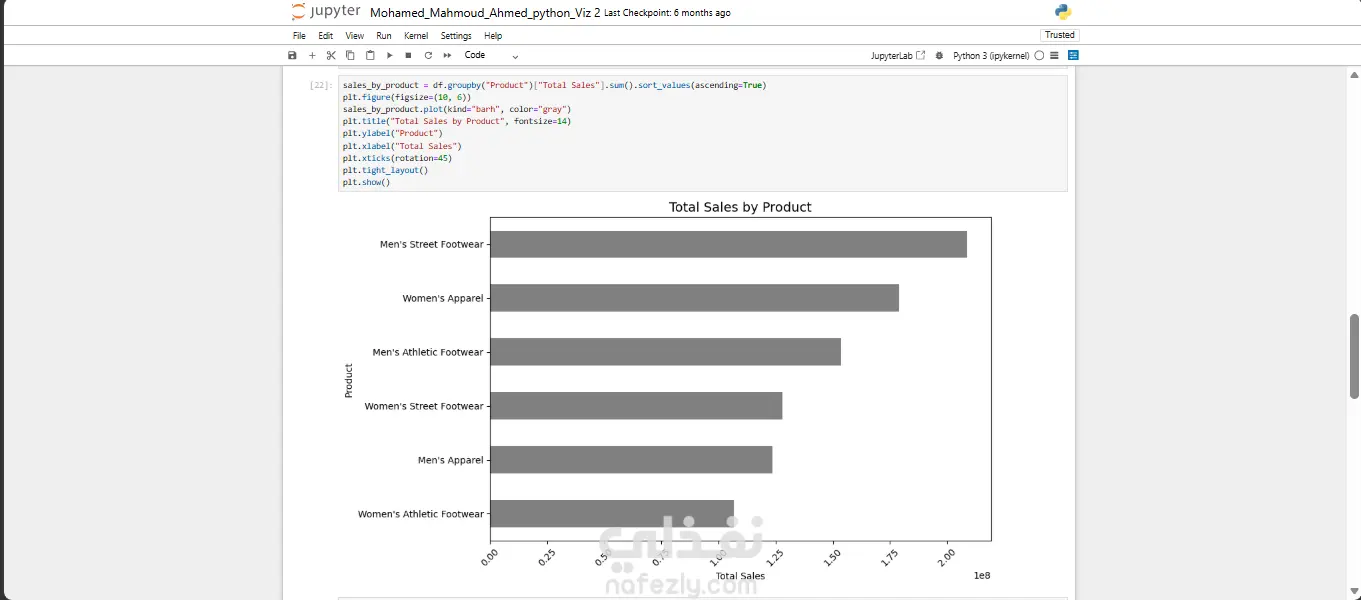Select the cell prompt number [22]
The height and width of the screenshot is (600, 1361).
tap(321, 86)
